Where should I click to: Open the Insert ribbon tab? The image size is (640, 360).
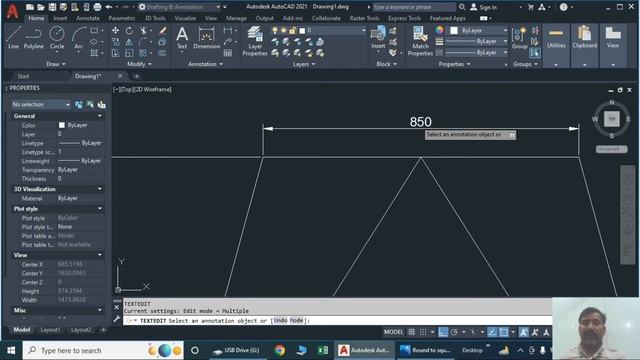(x=60, y=18)
